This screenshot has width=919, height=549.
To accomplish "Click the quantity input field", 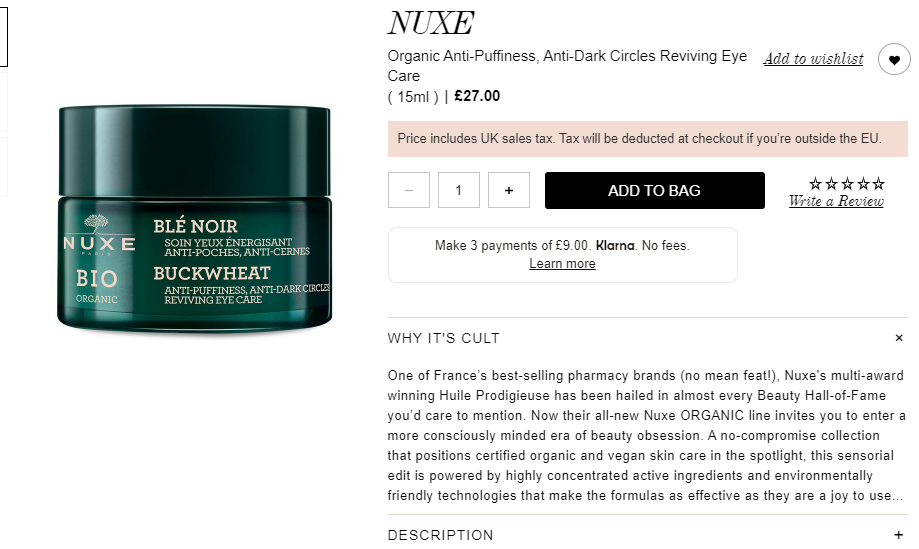I will coord(459,190).
